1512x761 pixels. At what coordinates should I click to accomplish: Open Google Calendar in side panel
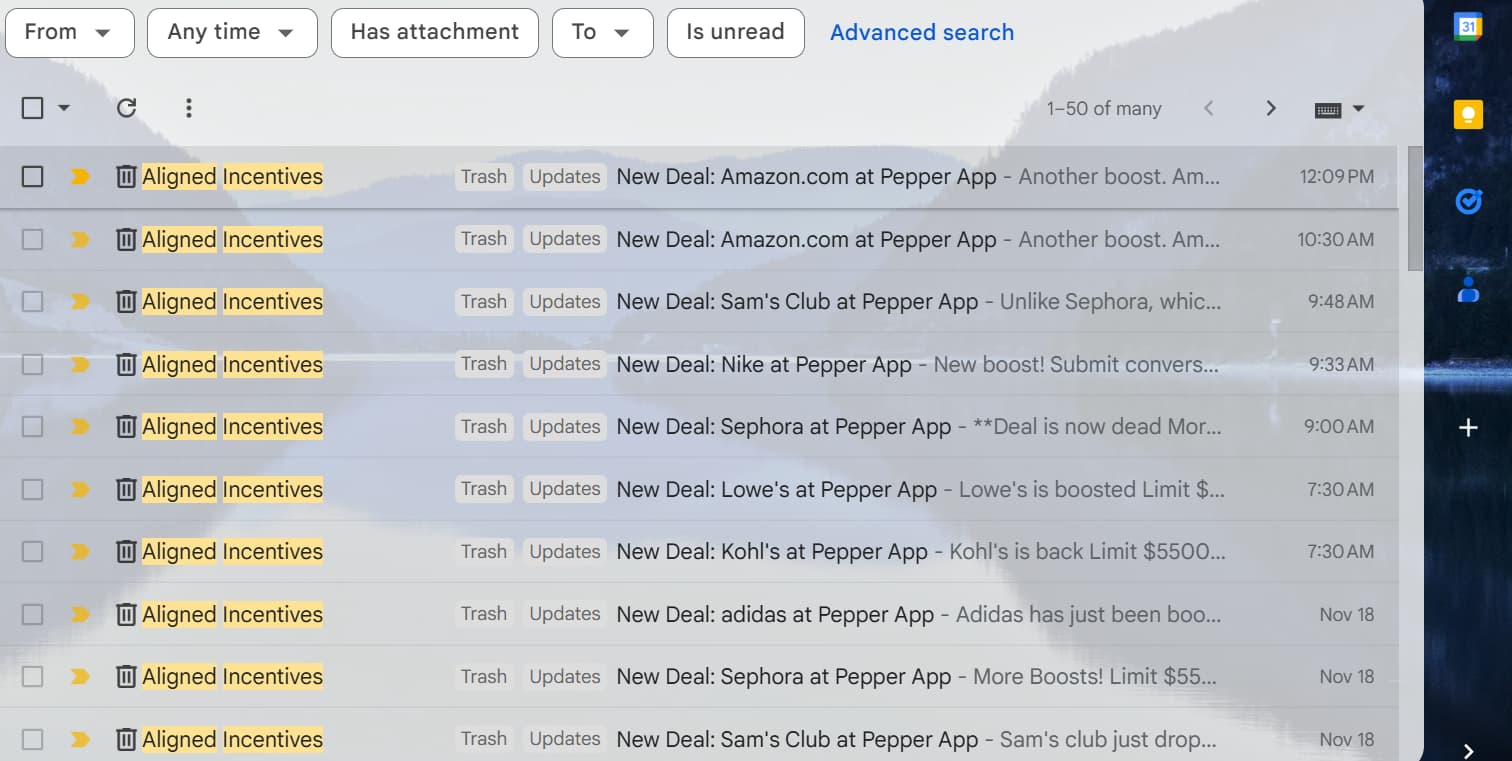click(x=1467, y=27)
